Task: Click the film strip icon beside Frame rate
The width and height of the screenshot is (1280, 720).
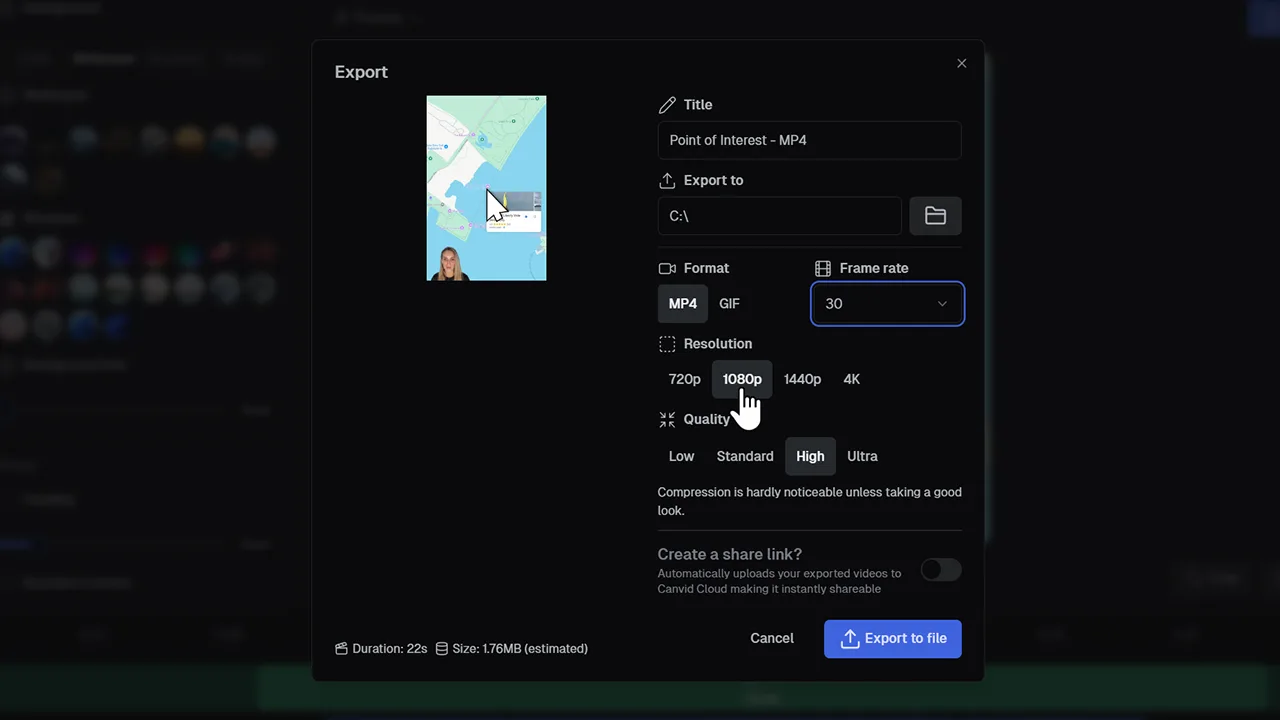Action: pyautogui.click(x=823, y=268)
